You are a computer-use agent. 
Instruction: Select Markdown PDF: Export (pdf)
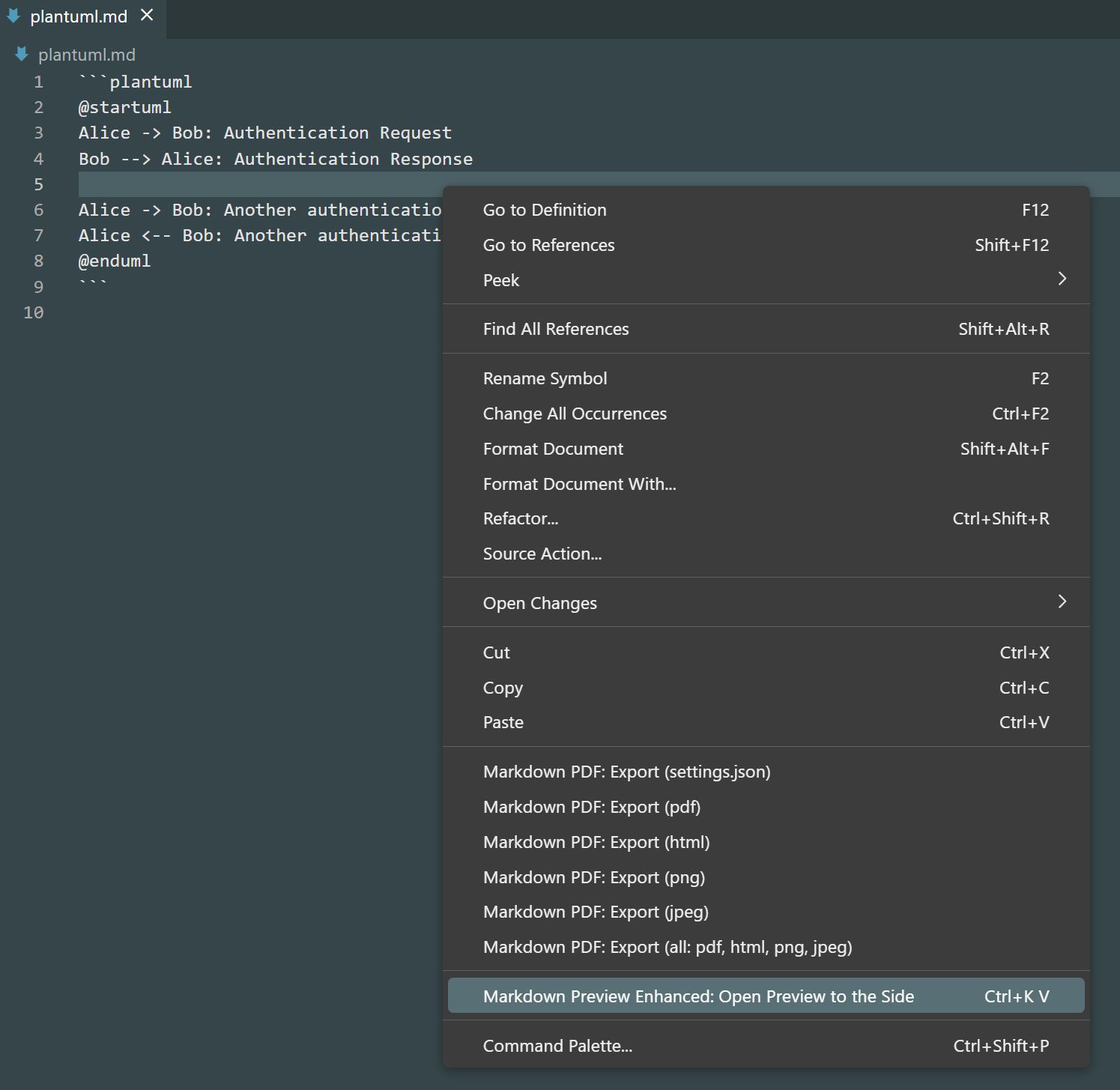click(x=766, y=807)
